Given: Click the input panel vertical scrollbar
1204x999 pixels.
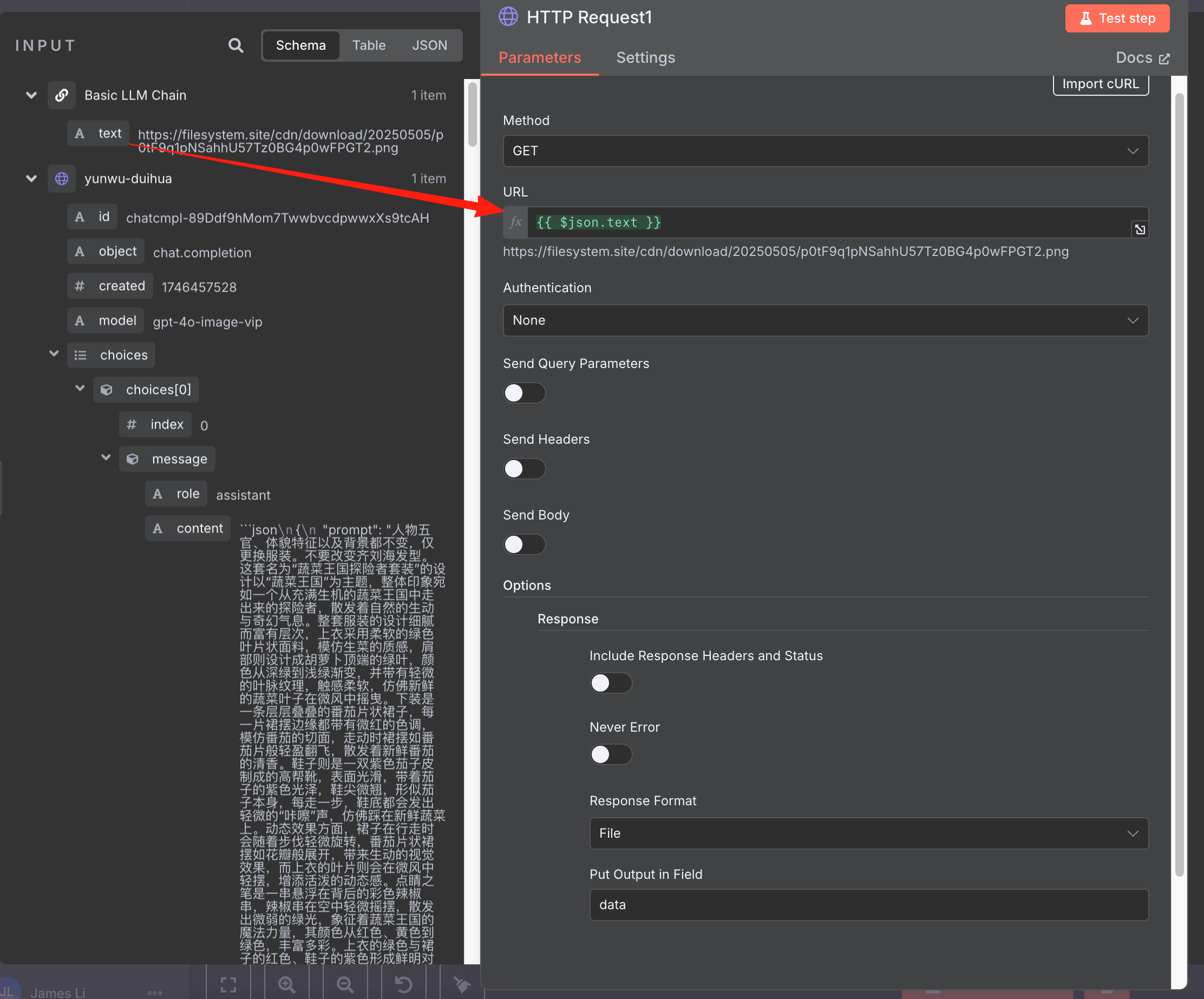Looking at the screenshot, I should [472, 115].
